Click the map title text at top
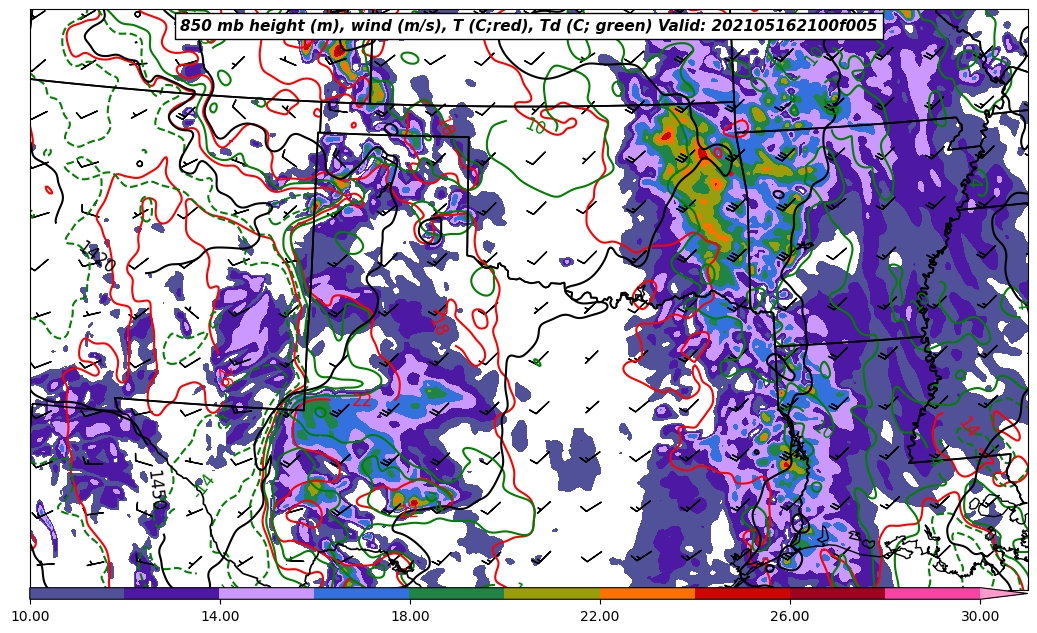Image resolution: width=1037 pixels, height=633 pixels. 528,26
